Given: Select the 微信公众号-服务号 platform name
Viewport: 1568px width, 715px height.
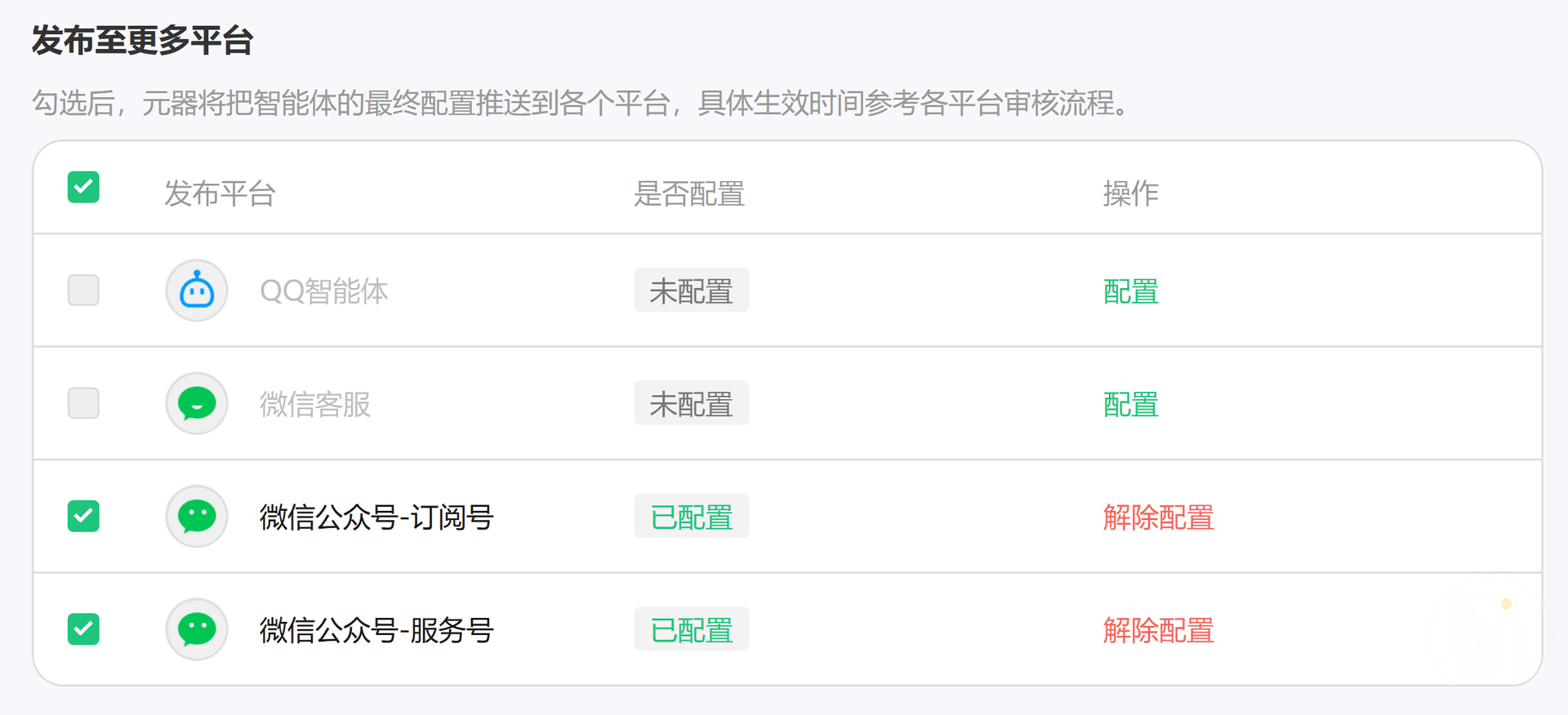Looking at the screenshot, I should 376,630.
